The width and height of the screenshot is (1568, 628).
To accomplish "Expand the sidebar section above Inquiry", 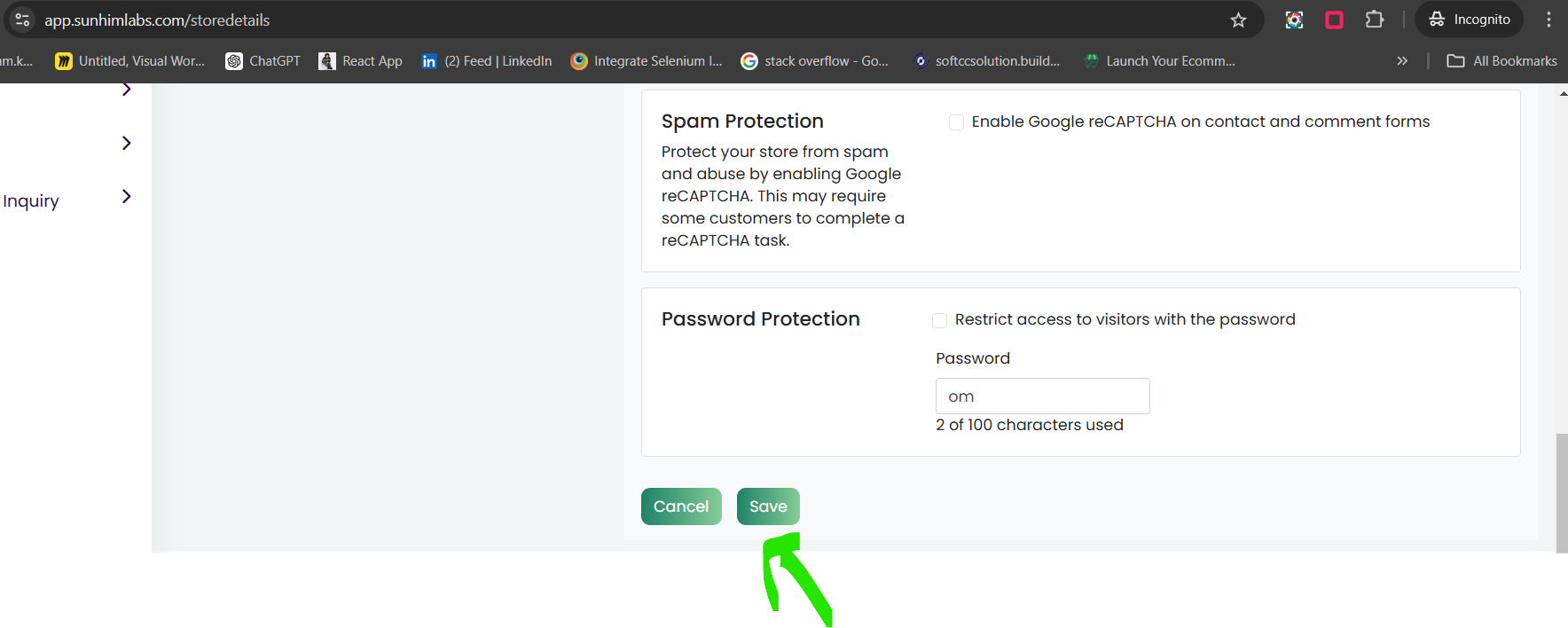I will click(126, 143).
